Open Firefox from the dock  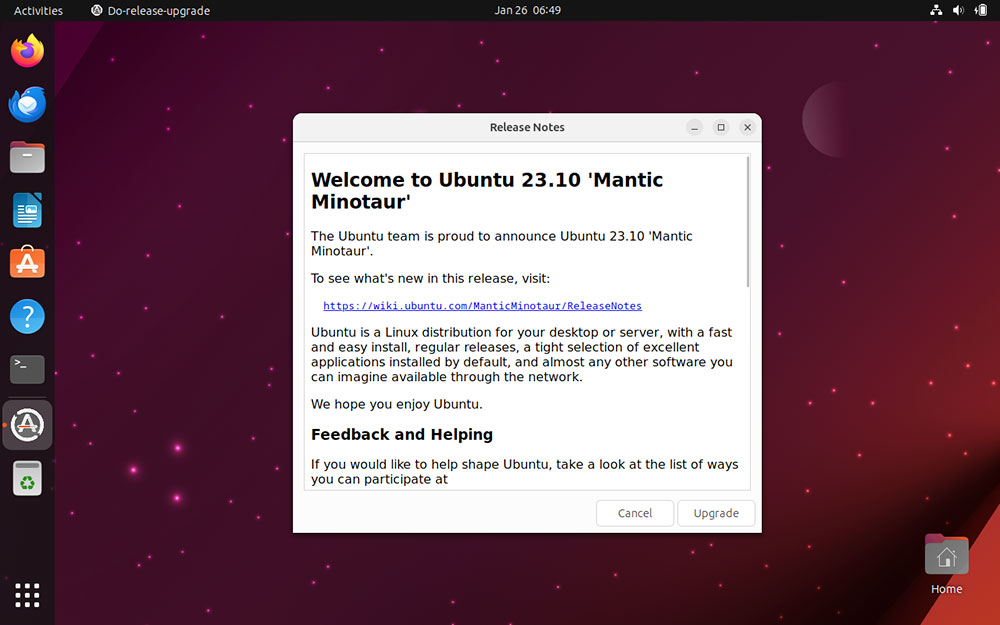tap(27, 50)
